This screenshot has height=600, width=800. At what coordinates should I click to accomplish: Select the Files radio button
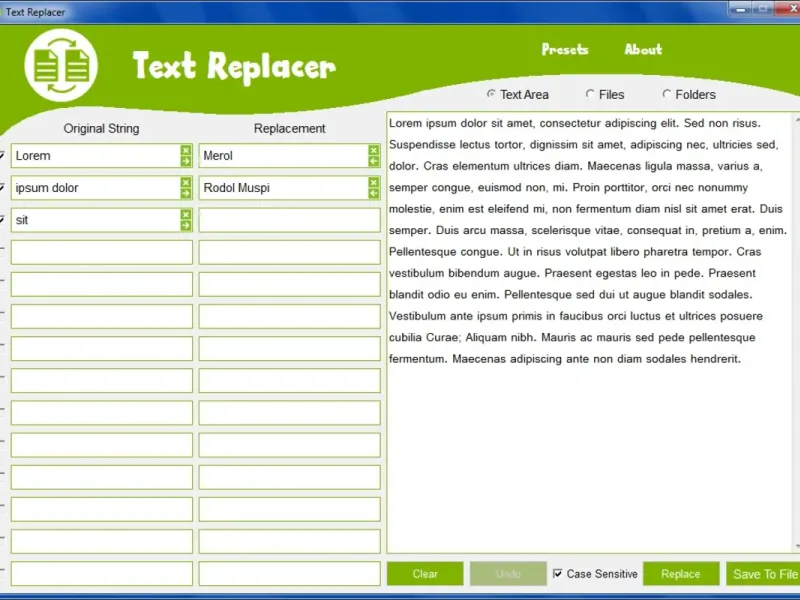(x=590, y=94)
